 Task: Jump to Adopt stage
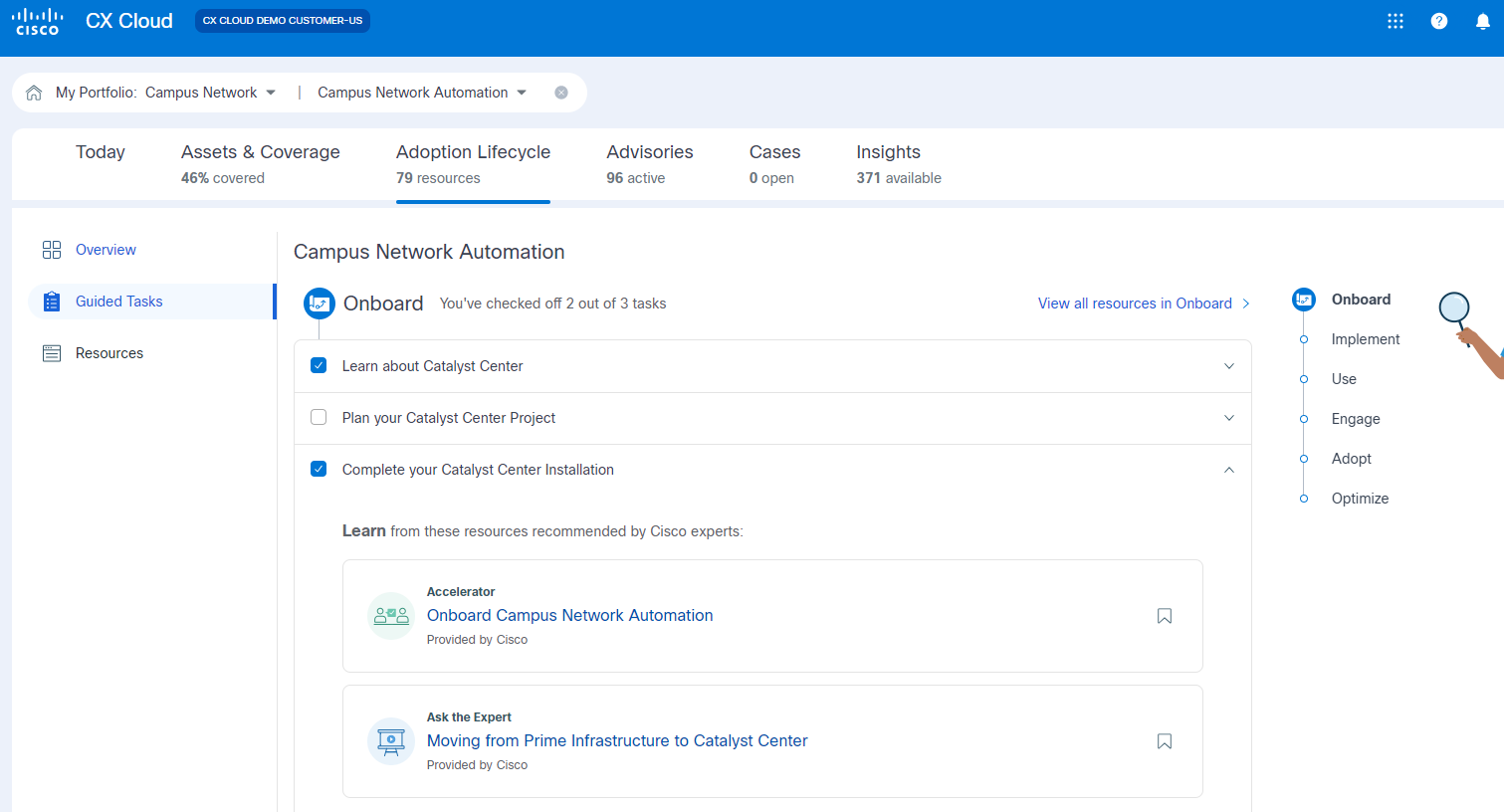(x=1352, y=459)
